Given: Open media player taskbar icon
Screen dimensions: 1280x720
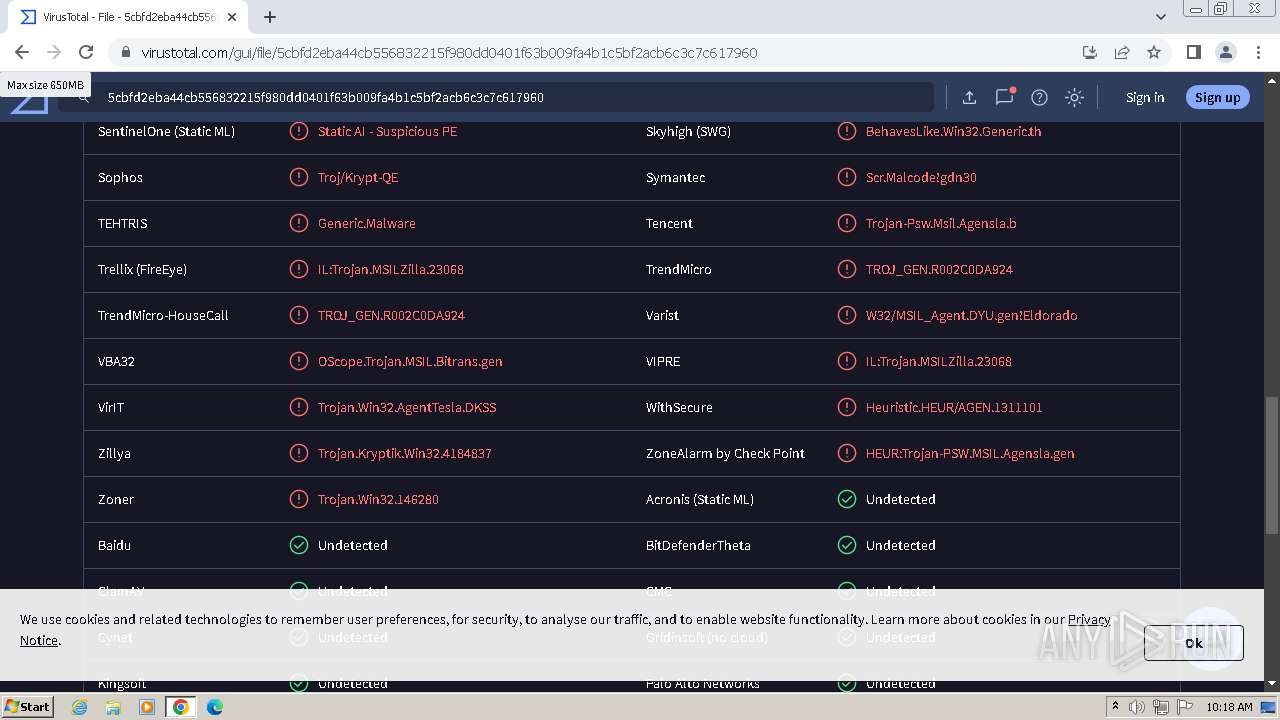Looking at the screenshot, I should tap(147, 707).
